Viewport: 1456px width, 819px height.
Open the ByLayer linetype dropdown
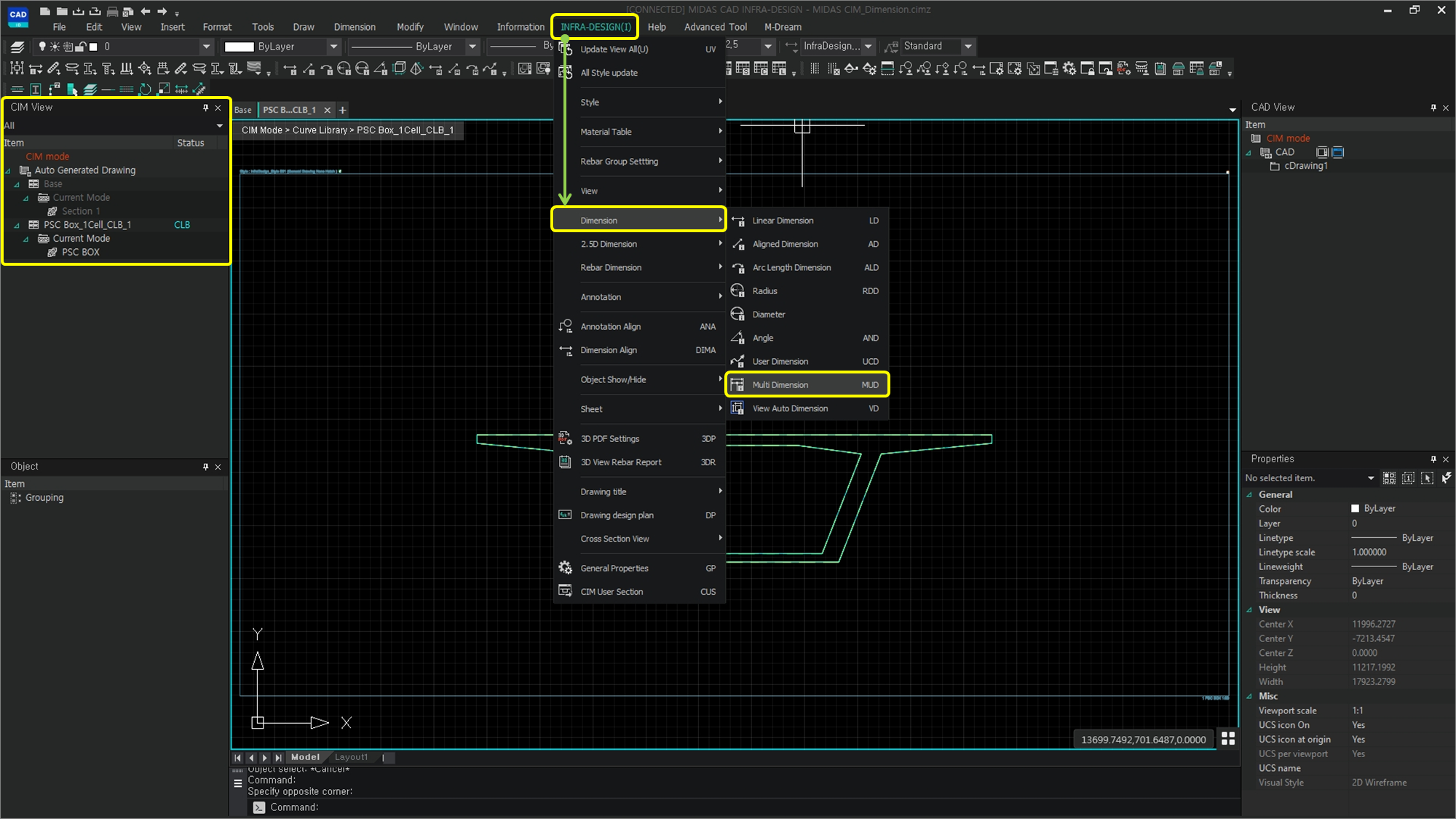[472, 47]
